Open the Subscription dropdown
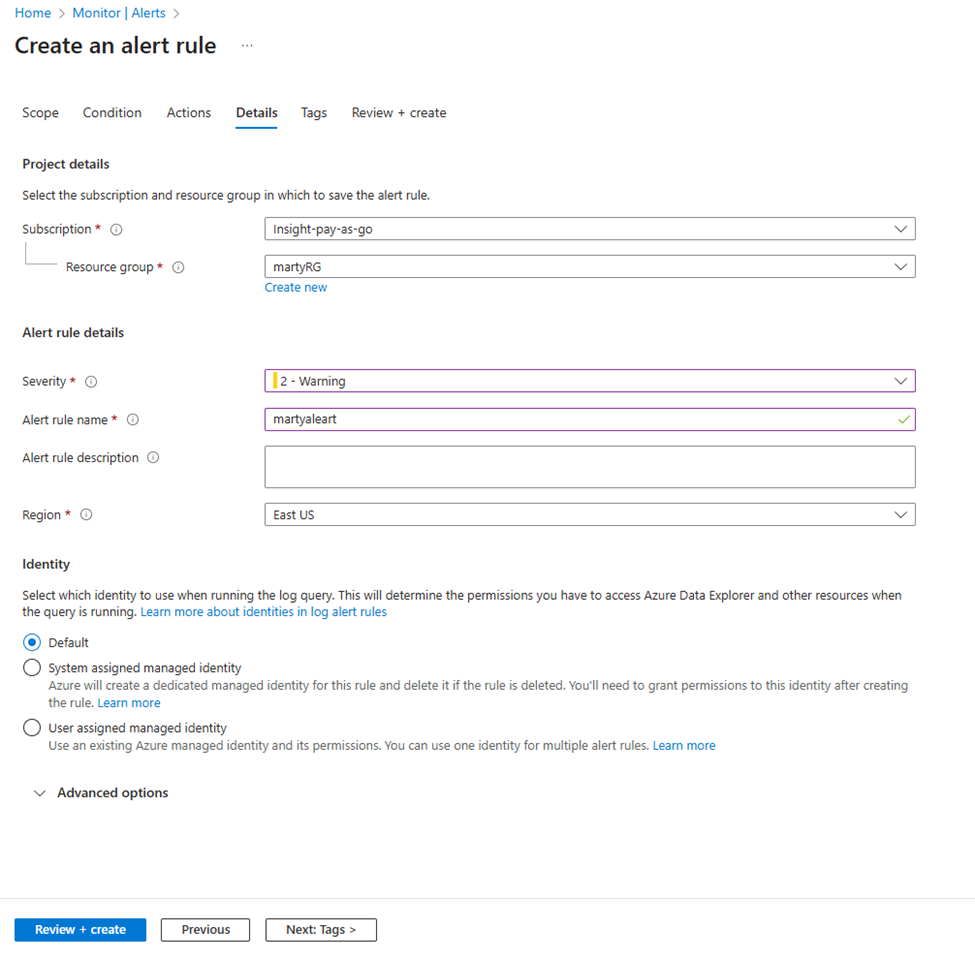The width and height of the screenshot is (975, 960). (590, 229)
